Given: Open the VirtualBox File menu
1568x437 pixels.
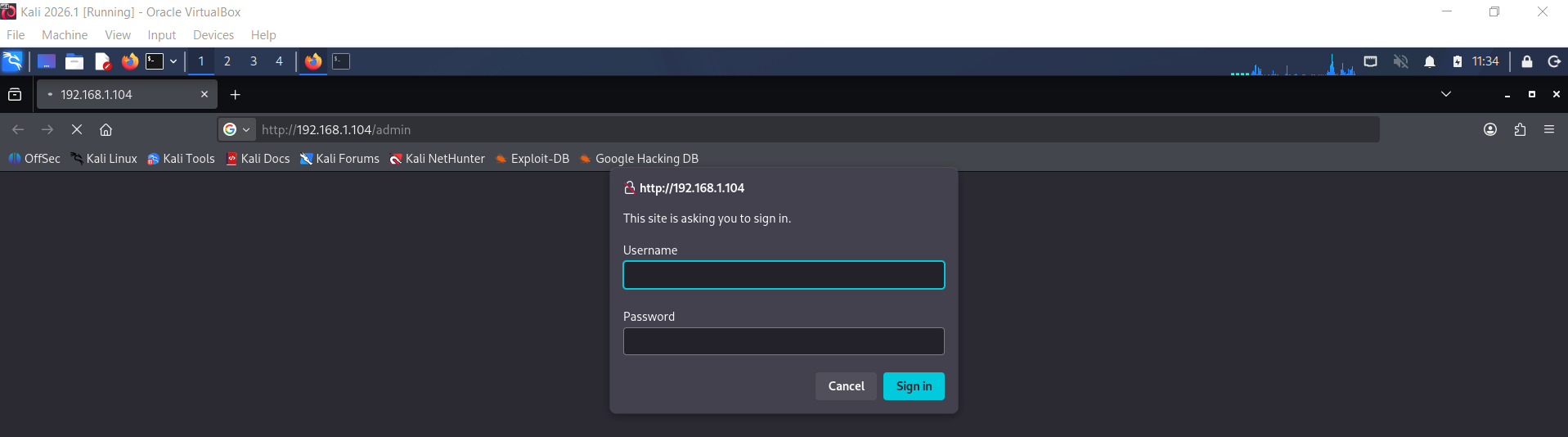Looking at the screenshot, I should click(x=16, y=35).
